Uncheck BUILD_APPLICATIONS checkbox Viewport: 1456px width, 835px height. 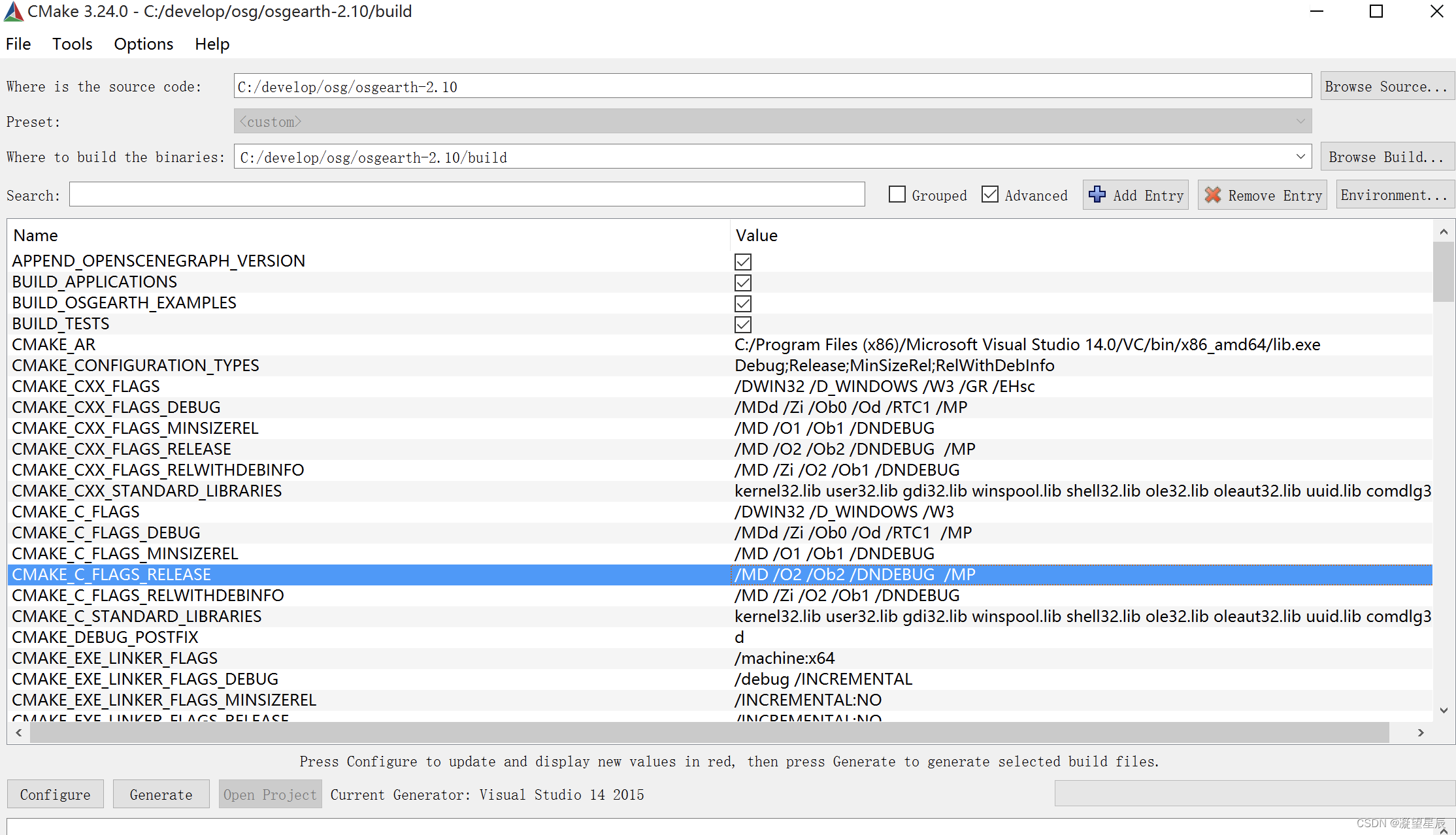tap(743, 283)
